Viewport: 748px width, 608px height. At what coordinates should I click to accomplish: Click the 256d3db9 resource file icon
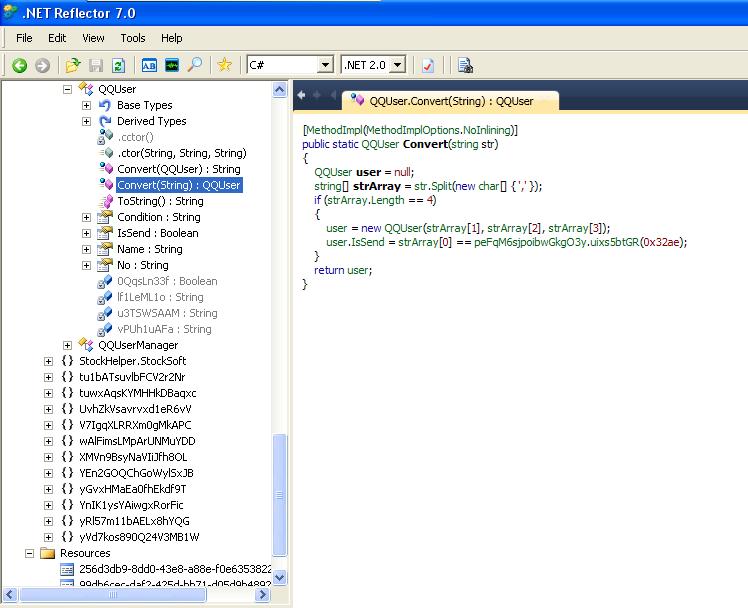(x=67, y=569)
